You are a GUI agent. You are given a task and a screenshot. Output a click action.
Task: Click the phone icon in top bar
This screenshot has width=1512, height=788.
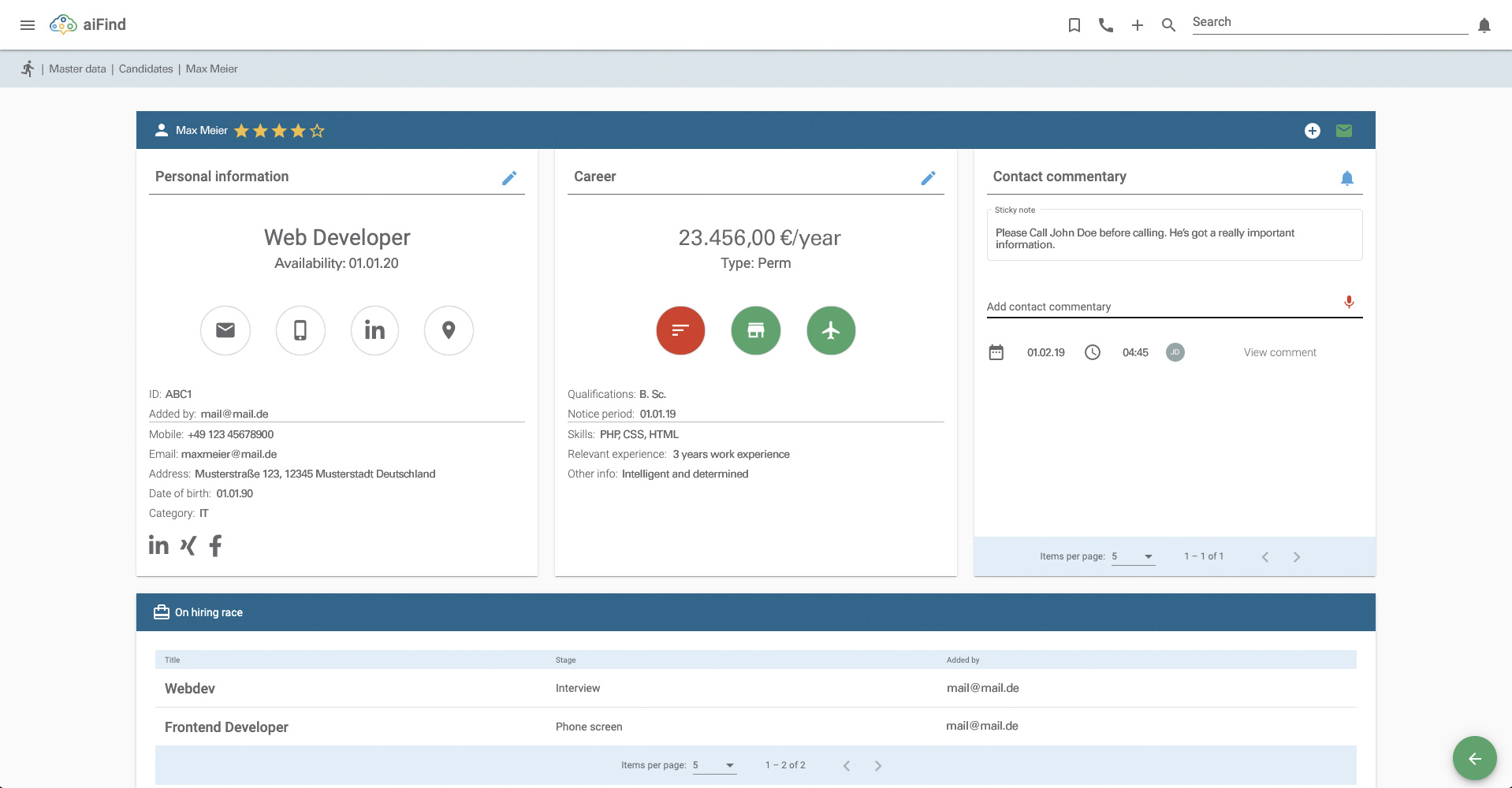click(1106, 25)
